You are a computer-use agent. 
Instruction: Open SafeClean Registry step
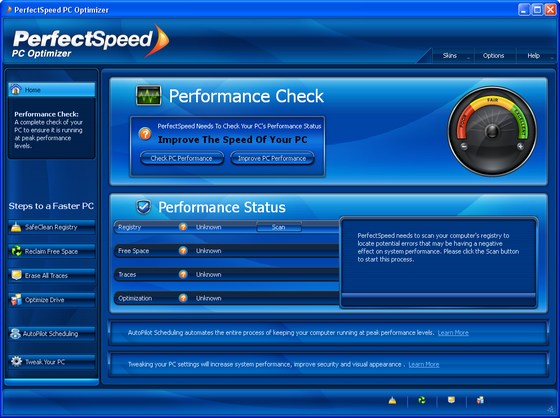click(x=52, y=227)
